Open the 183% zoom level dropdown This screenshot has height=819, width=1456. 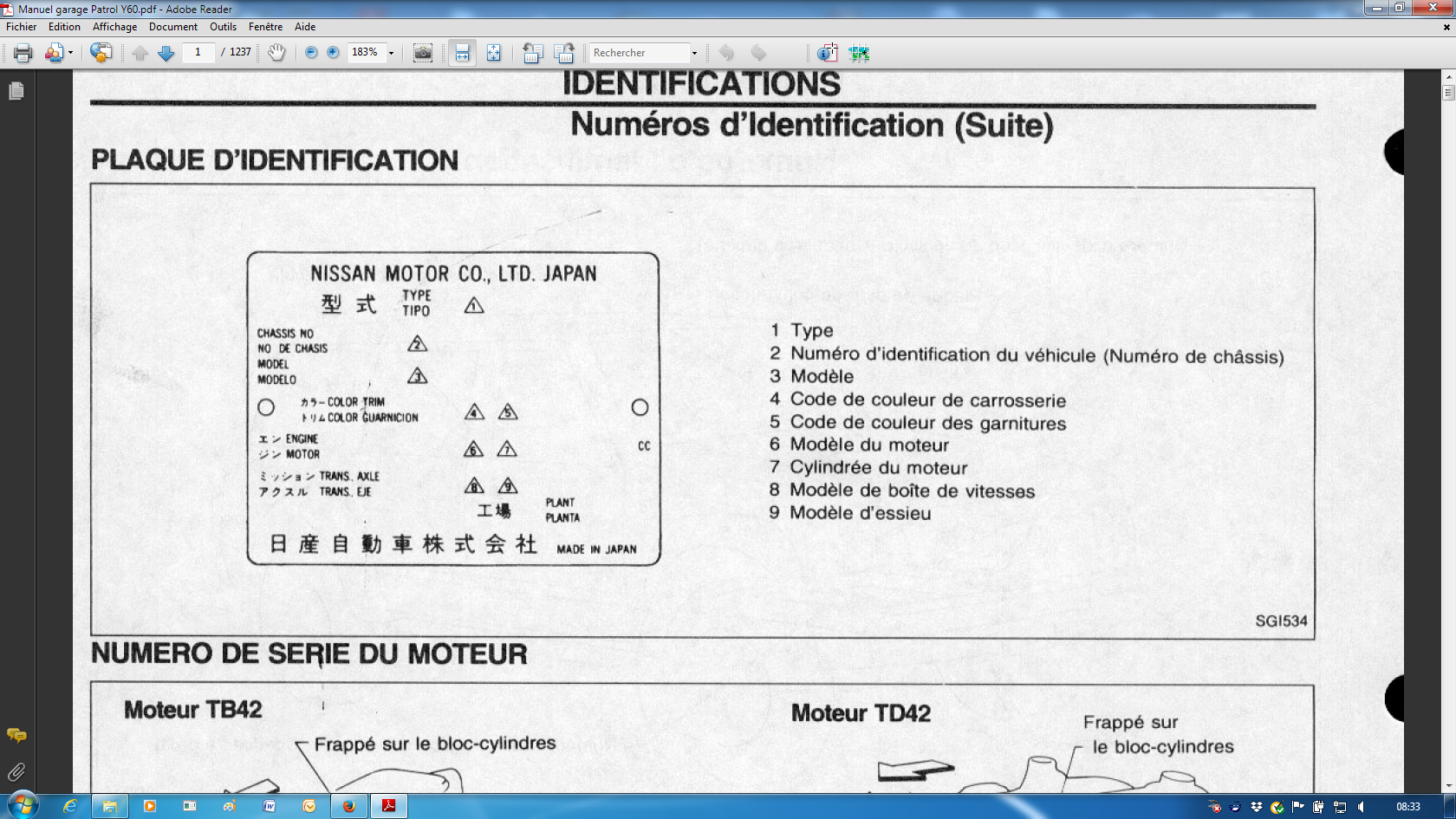click(391, 53)
